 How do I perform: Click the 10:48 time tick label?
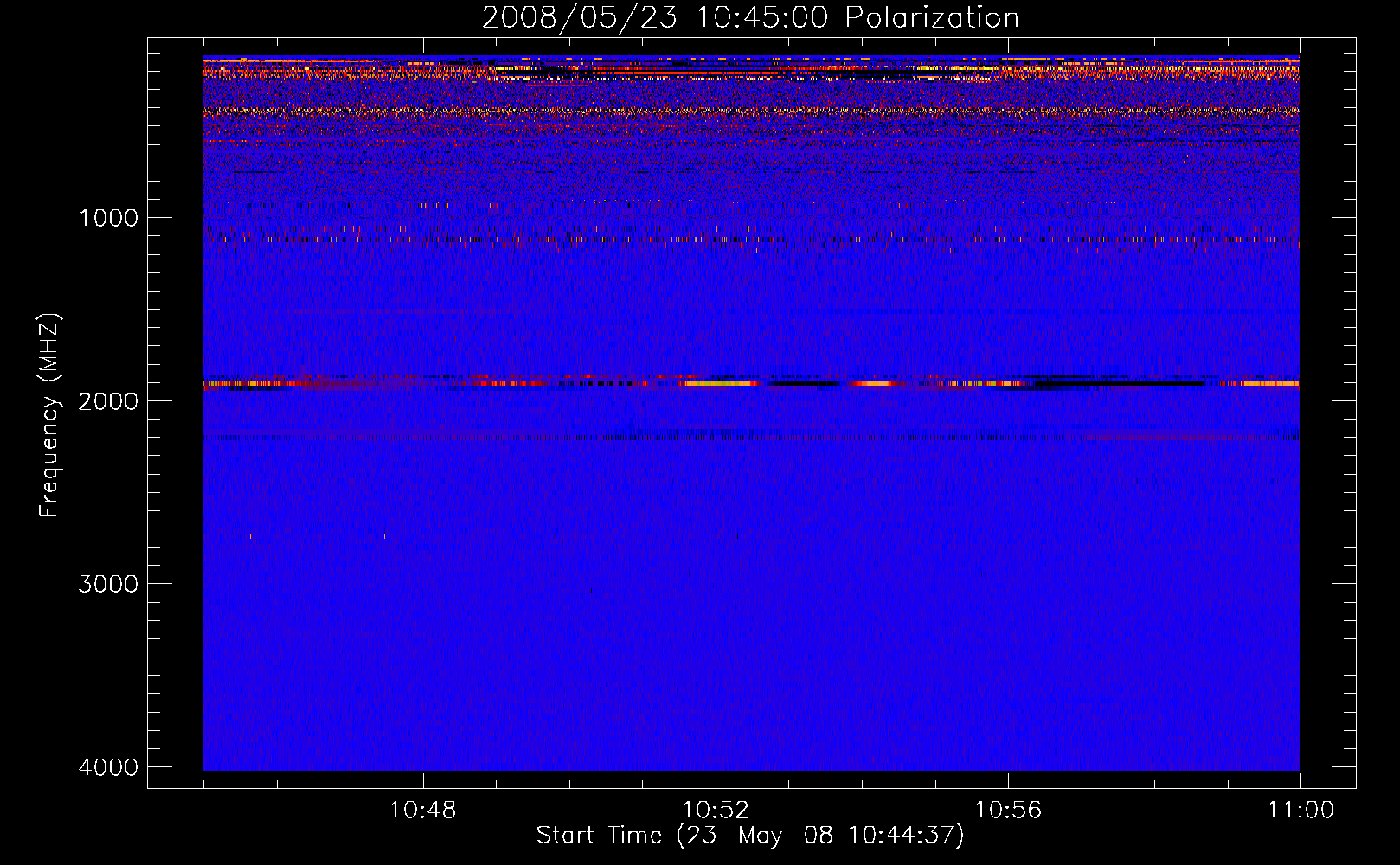point(423,811)
